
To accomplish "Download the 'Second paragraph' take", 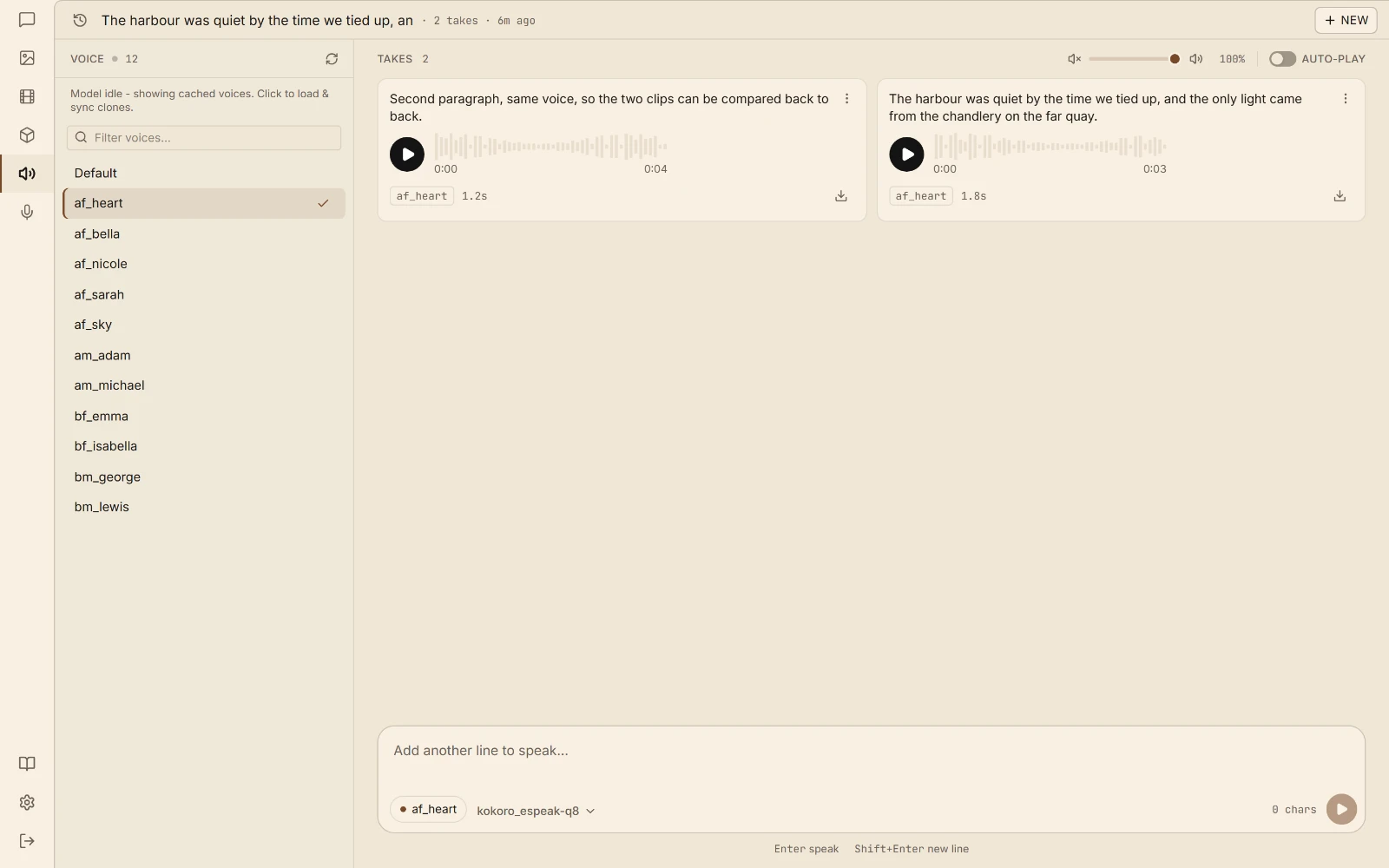I will [x=841, y=196].
